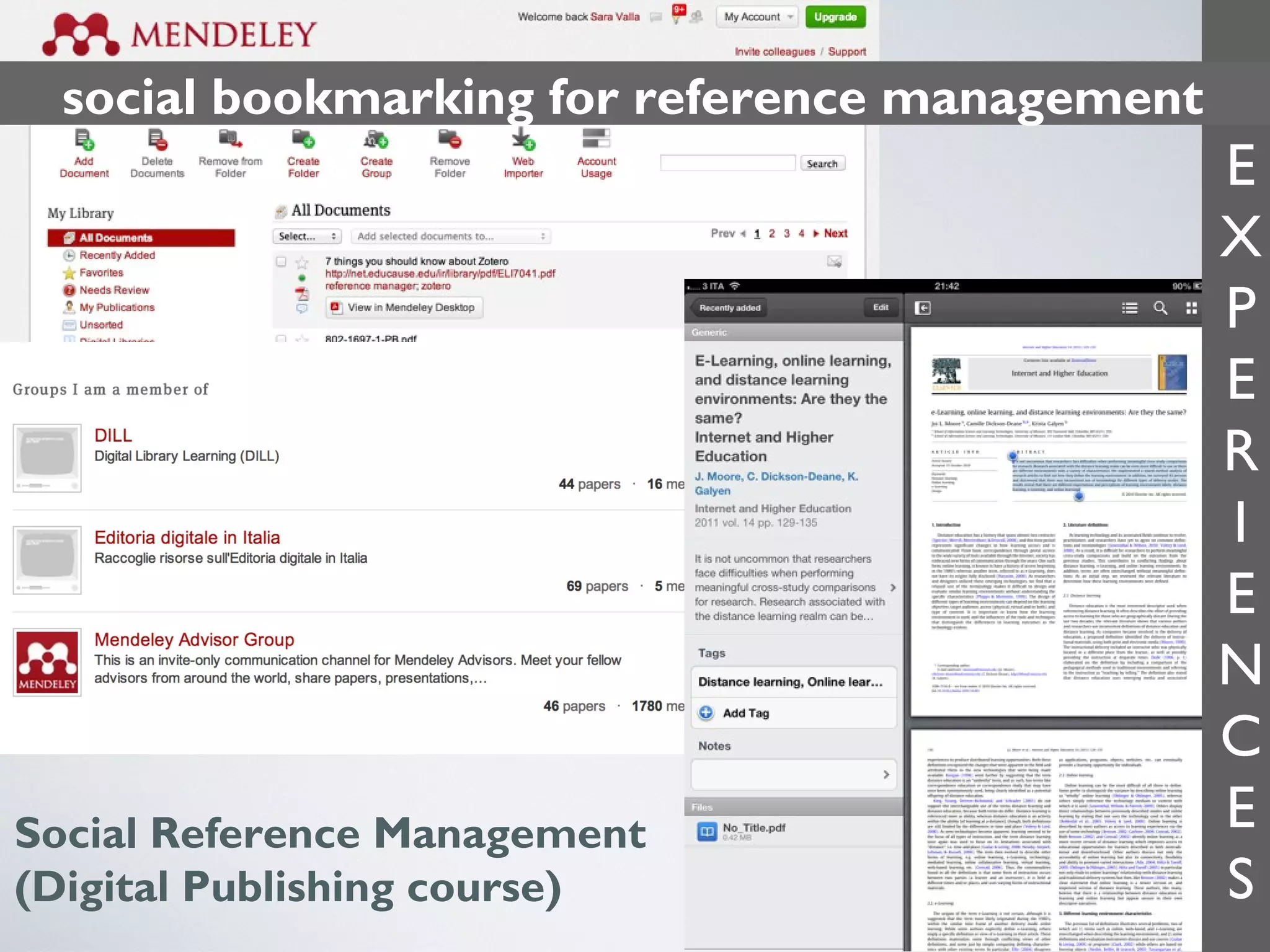
Task: Go to page 2 of documents
Action: click(771, 234)
